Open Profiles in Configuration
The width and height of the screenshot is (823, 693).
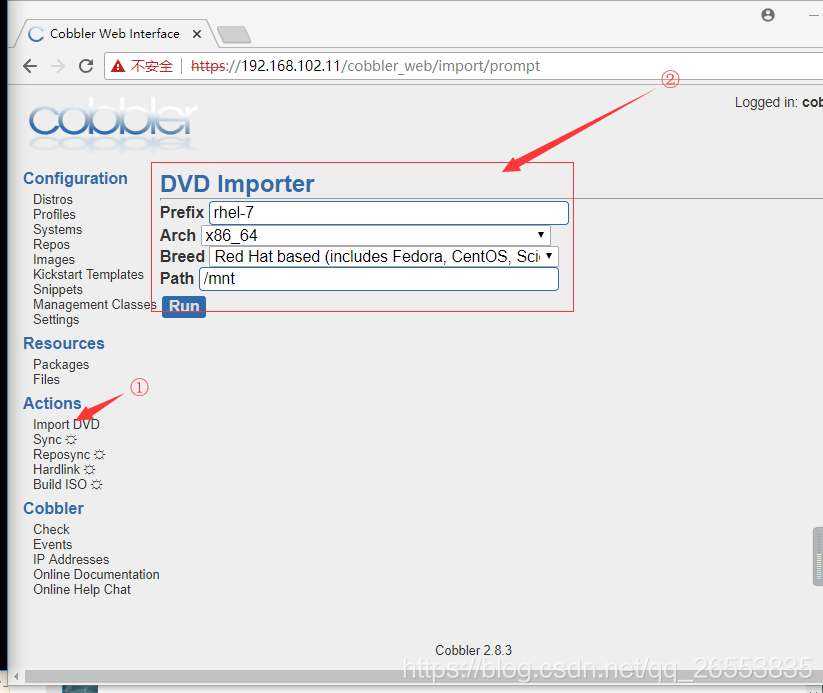pos(55,215)
